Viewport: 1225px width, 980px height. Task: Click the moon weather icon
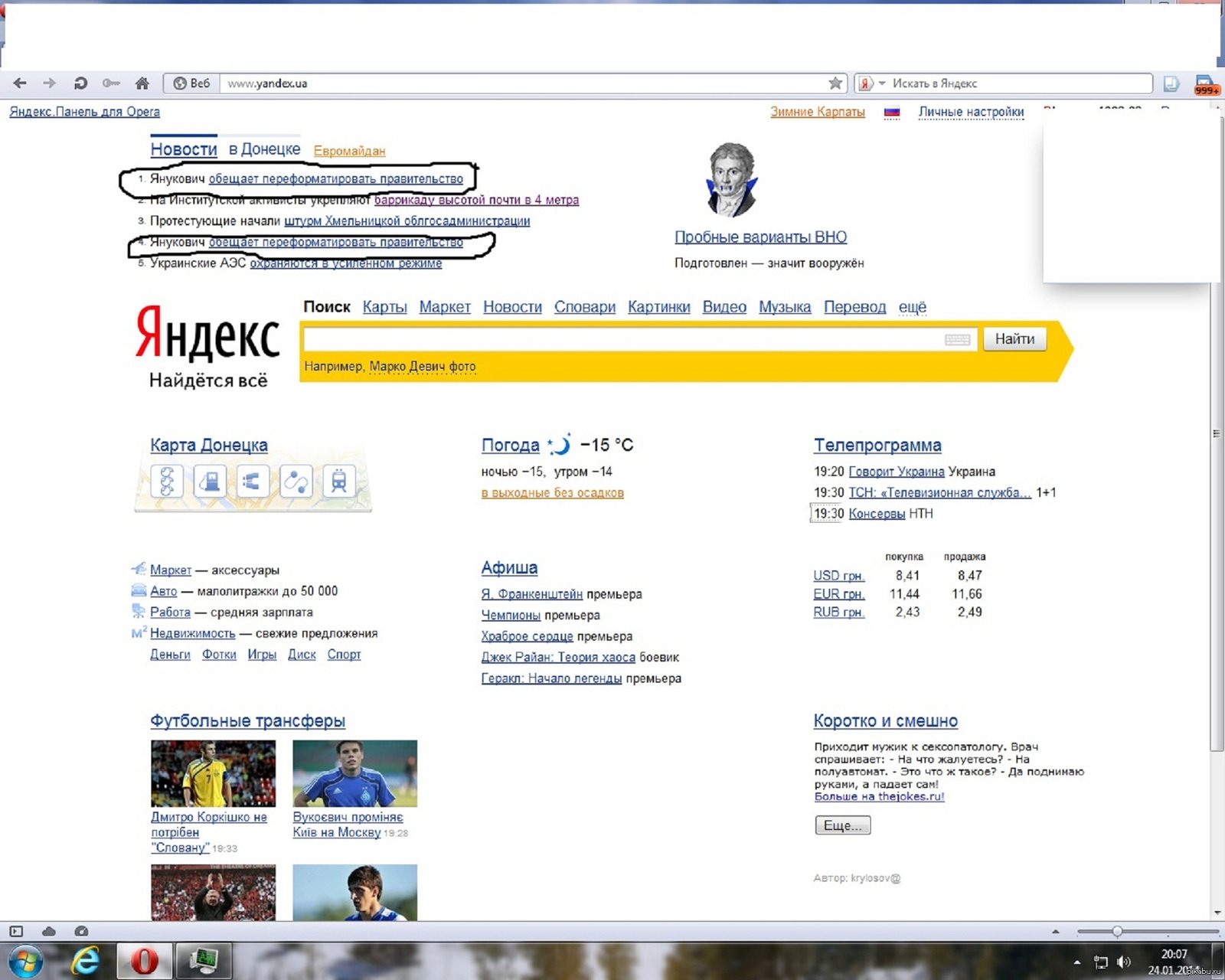(560, 445)
